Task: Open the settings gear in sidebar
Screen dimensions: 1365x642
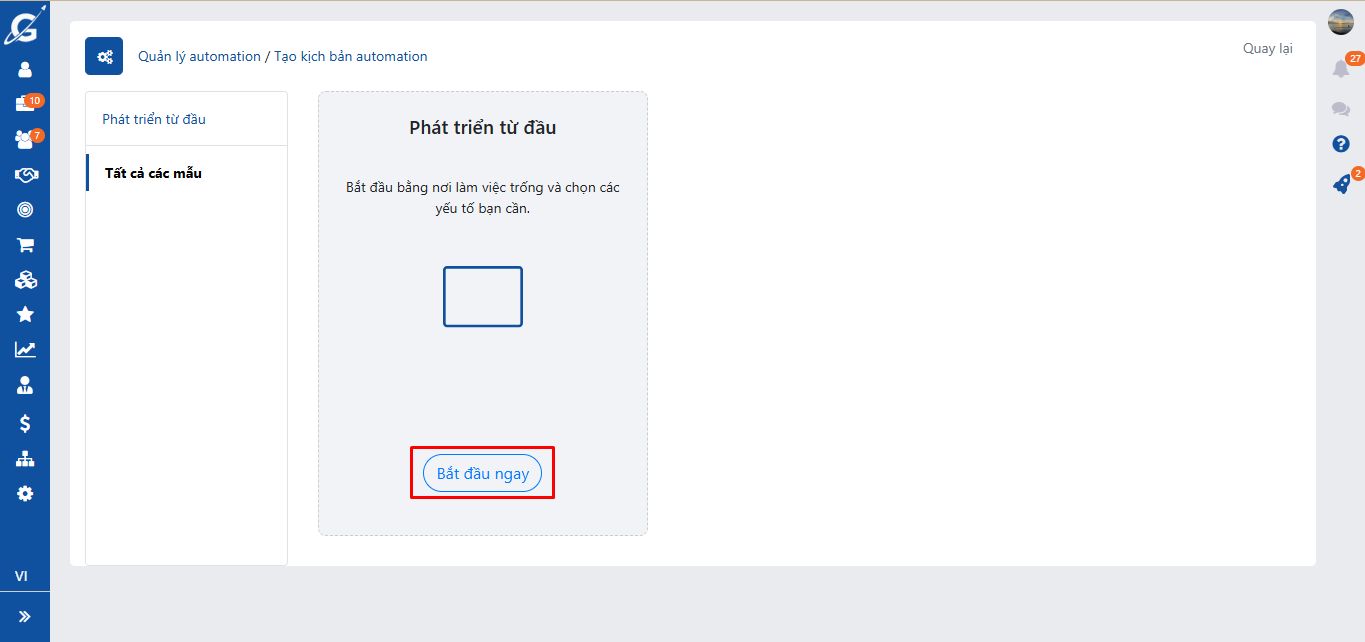Action: coord(25,494)
